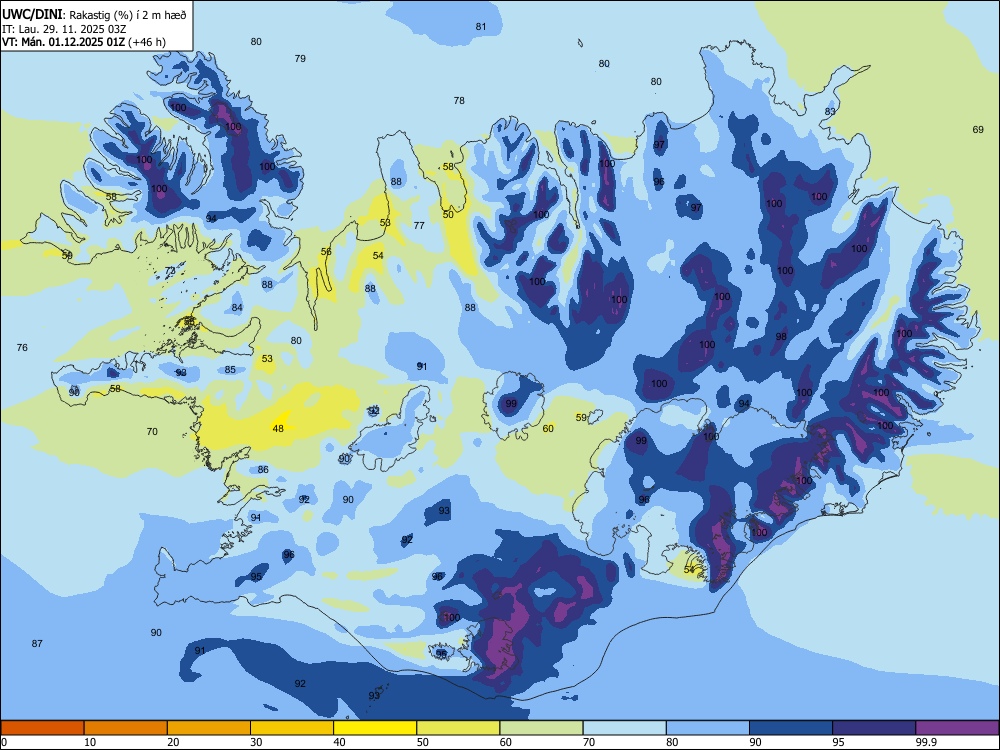Click the map value '76' in west
This screenshot has height=750, width=1000.
[x=22, y=348]
